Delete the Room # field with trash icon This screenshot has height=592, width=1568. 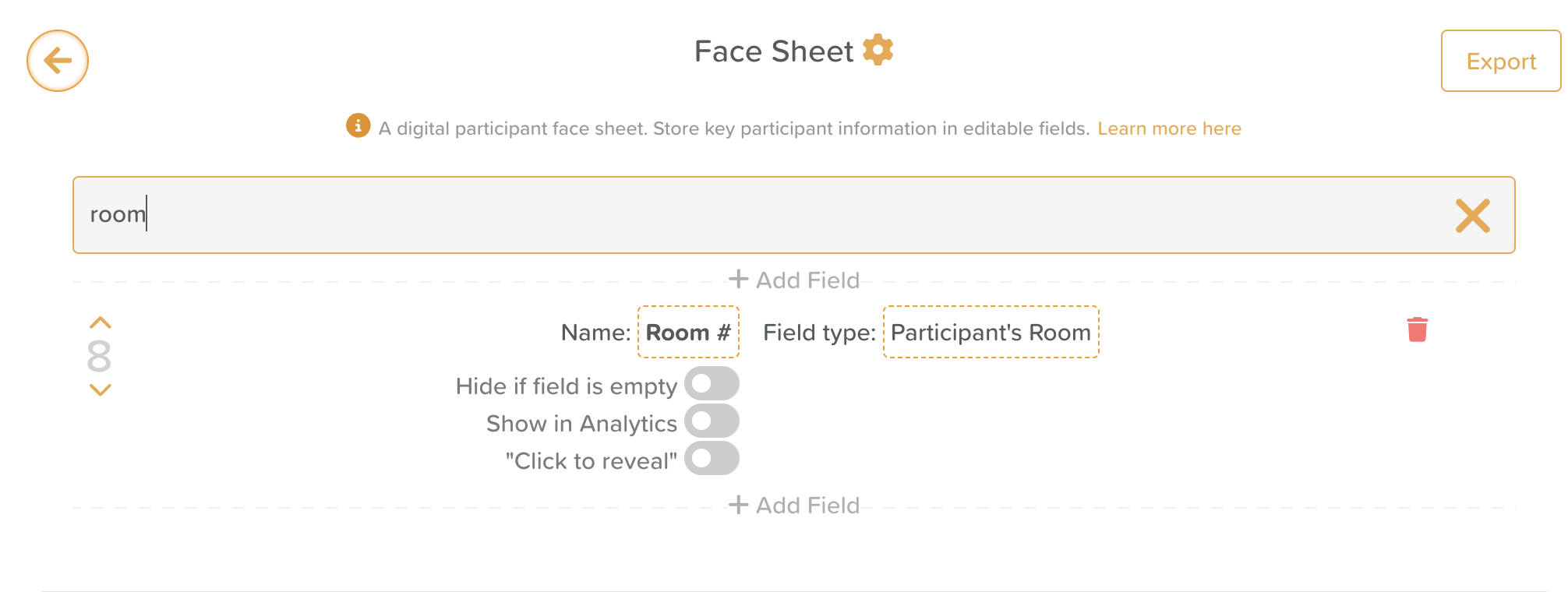click(x=1417, y=329)
